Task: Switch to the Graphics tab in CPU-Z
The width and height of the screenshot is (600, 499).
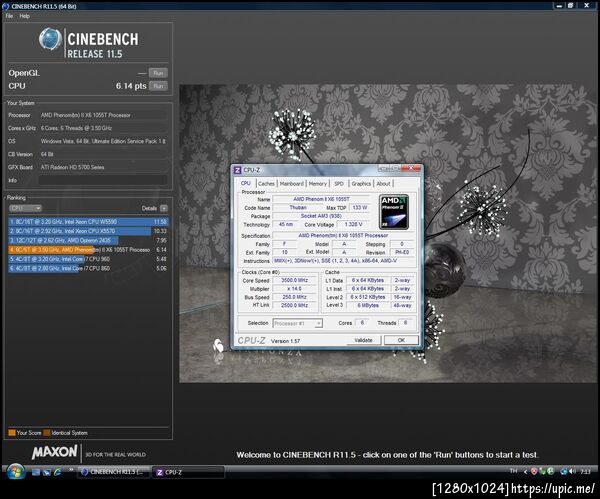Action: tap(361, 184)
